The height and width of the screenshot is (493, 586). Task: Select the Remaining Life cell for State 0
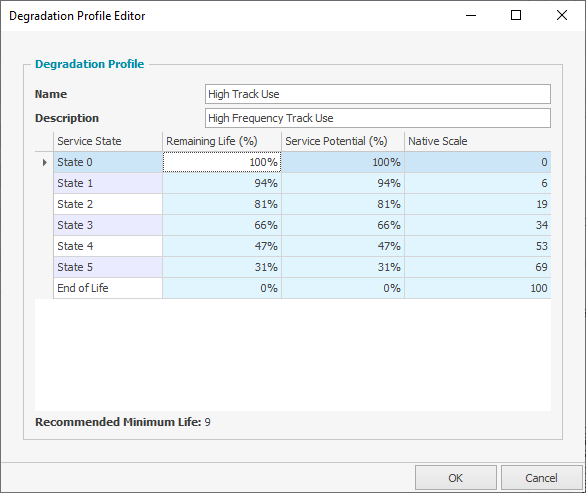coord(222,162)
